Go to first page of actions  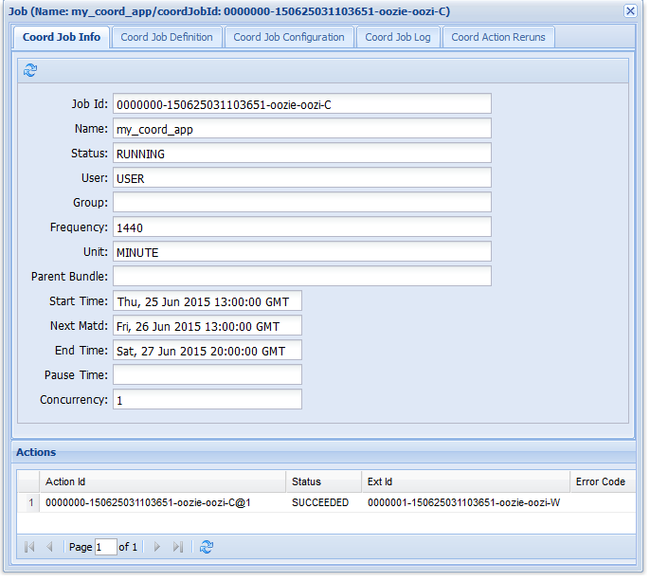pos(29,547)
